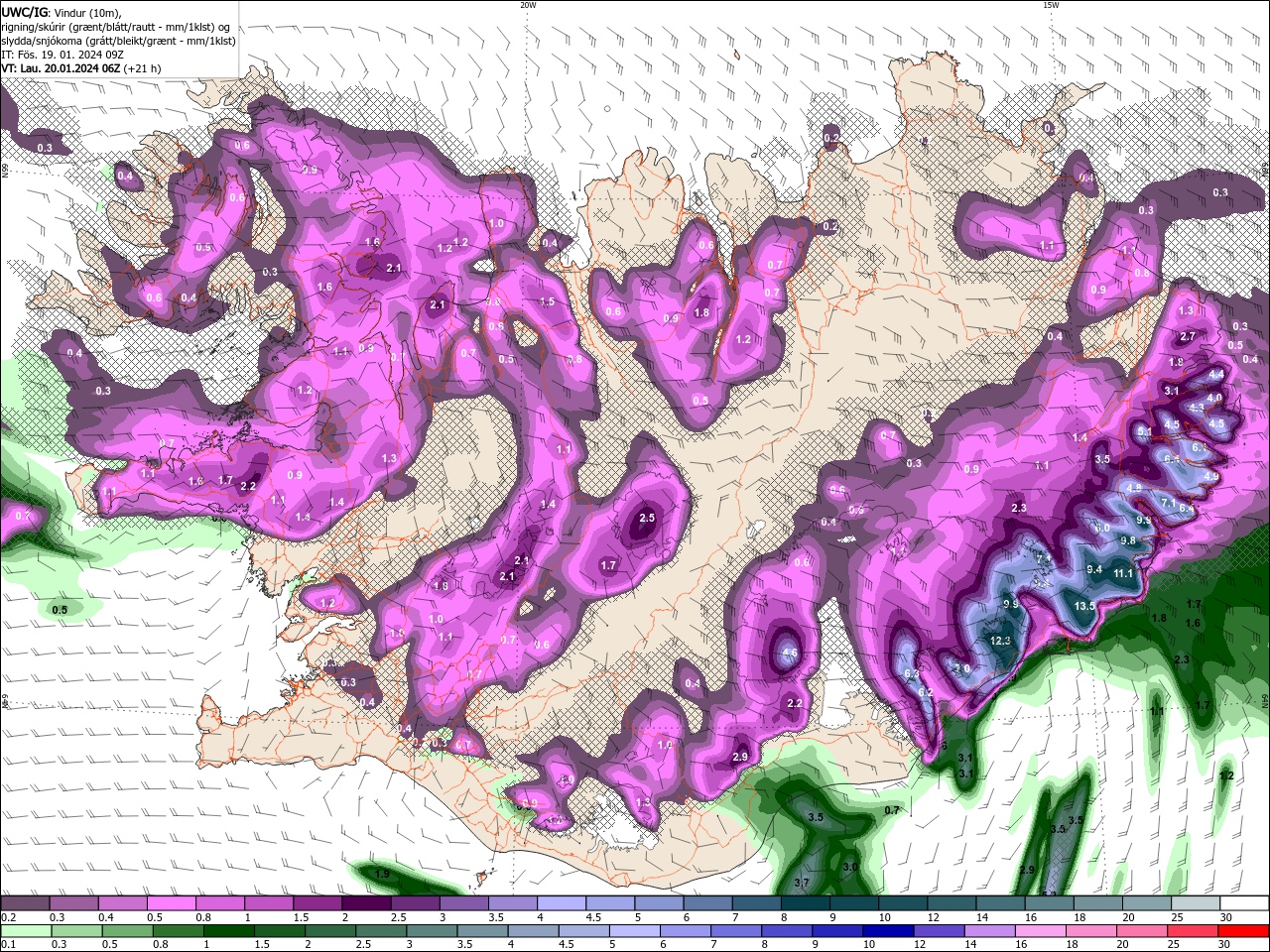Click the 13.5 snowfall value label
Screen dimensions: 1270x952
pos(1084,606)
